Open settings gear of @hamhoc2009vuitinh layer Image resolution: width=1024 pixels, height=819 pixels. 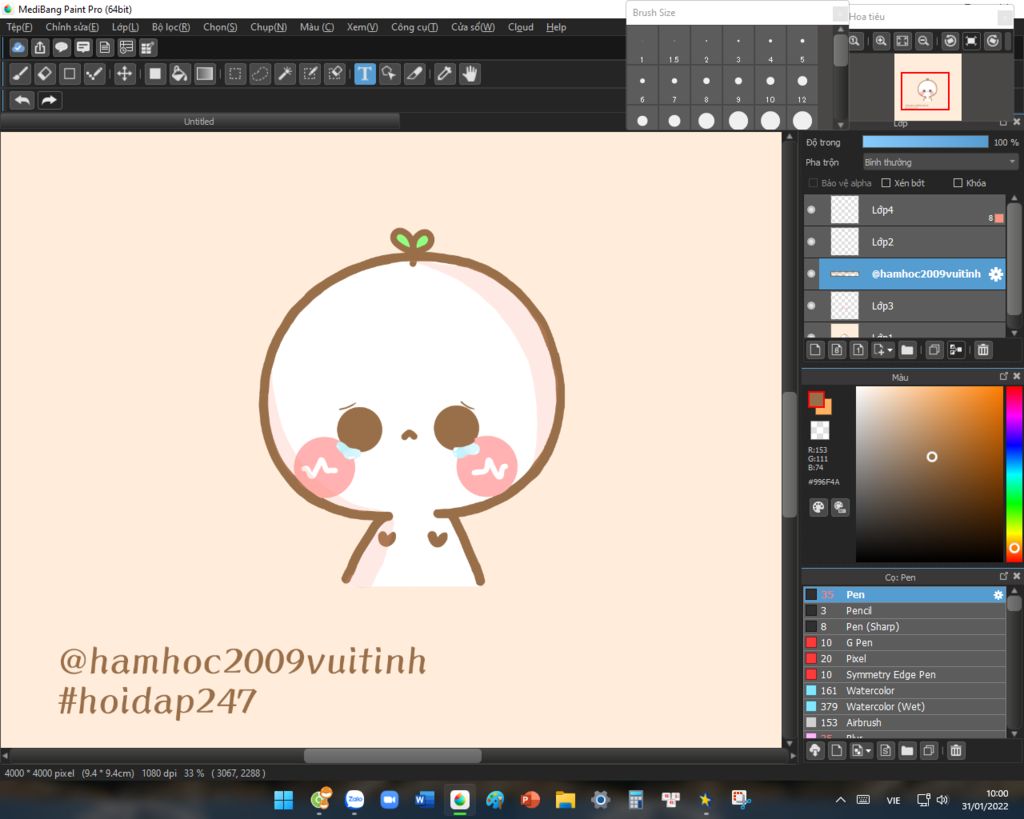click(995, 274)
